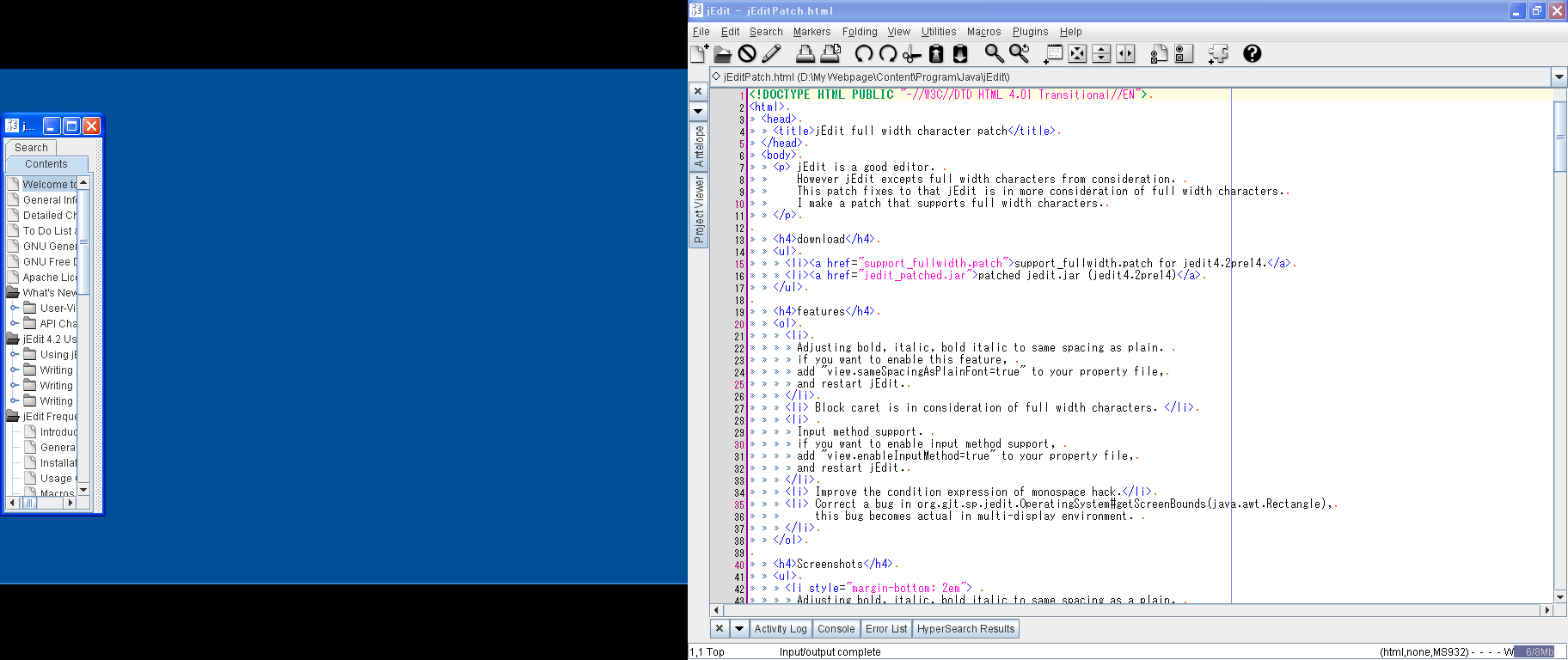The width and height of the screenshot is (1568, 660).
Task: Collapse the What's New node in the help tree
Action: [13, 292]
